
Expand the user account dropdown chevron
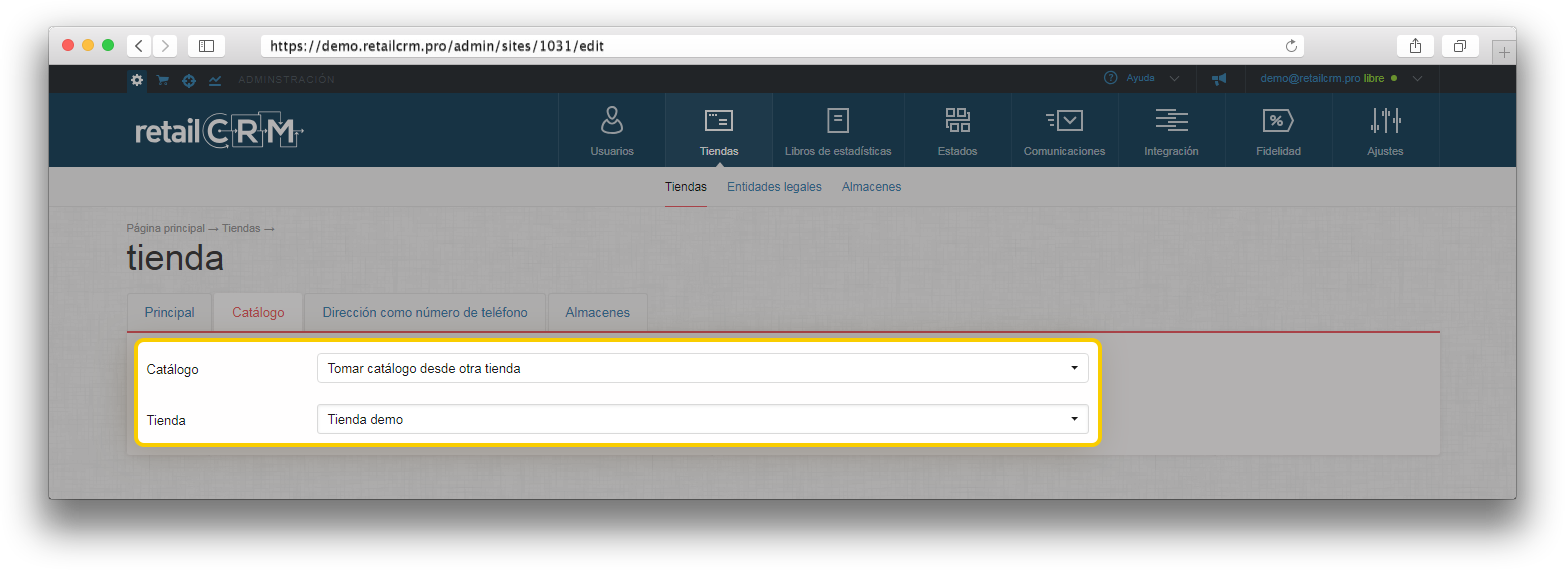point(1417,78)
